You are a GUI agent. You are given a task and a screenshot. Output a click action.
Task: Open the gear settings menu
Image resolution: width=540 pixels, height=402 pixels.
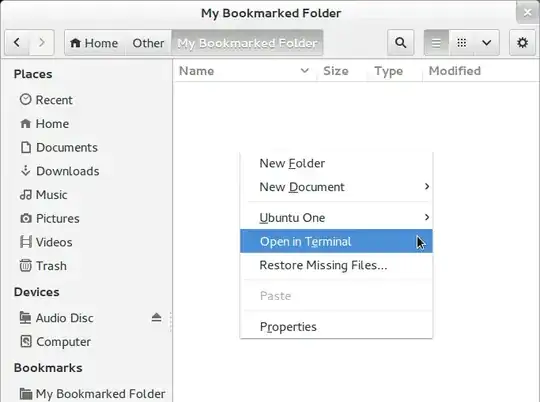click(522, 43)
